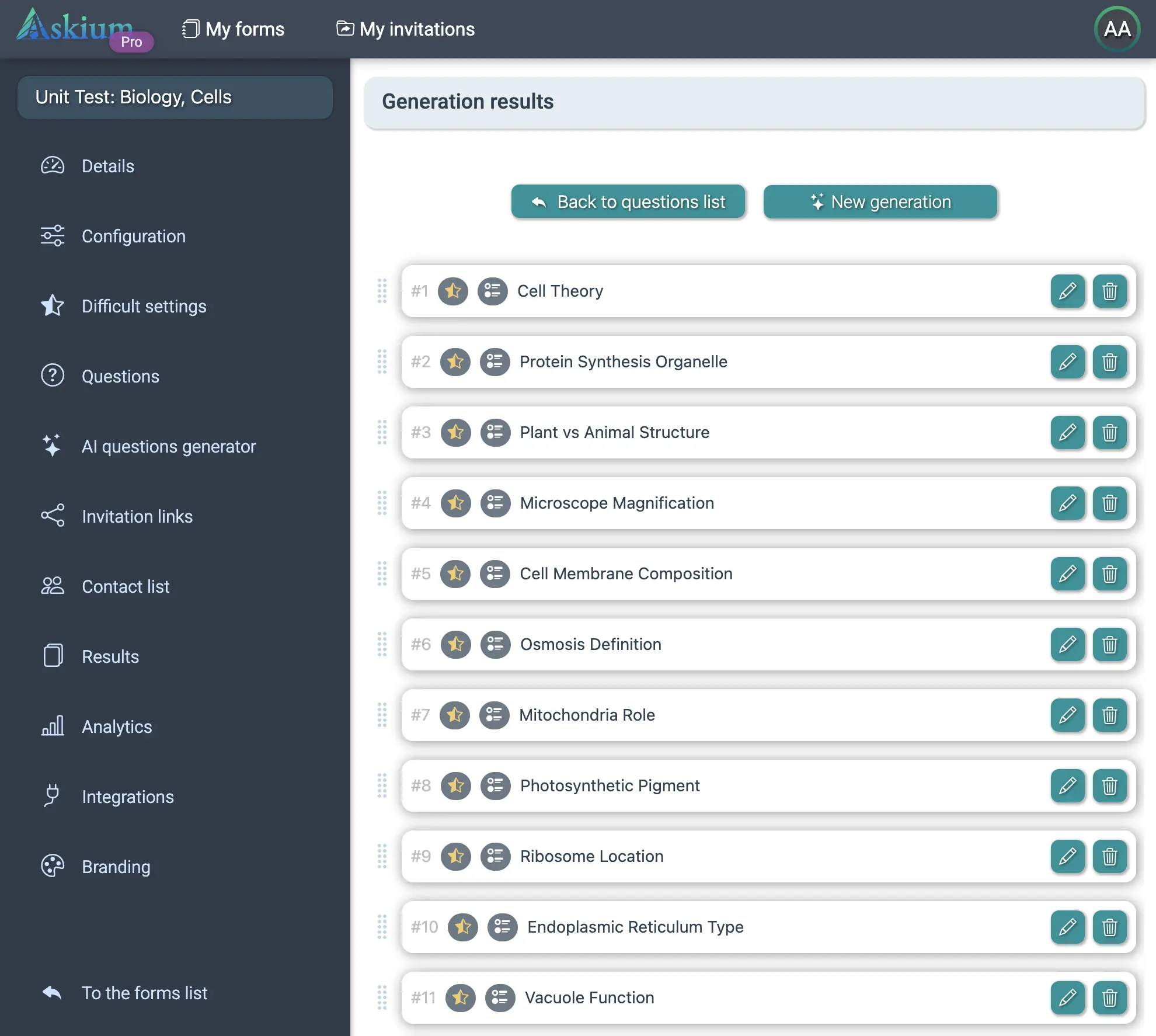This screenshot has height=1036, width=1156.
Task: Click the Integrations plug icon
Action: pyautogui.click(x=52, y=795)
